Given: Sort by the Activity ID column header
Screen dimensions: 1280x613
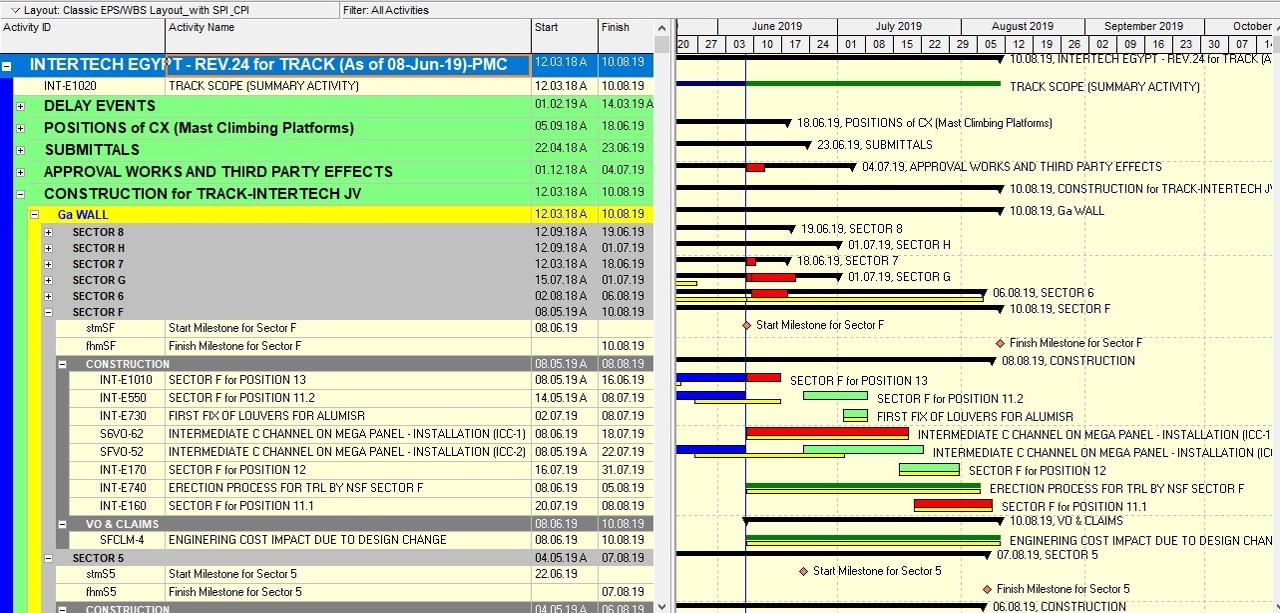Looking at the screenshot, I should [82, 36].
